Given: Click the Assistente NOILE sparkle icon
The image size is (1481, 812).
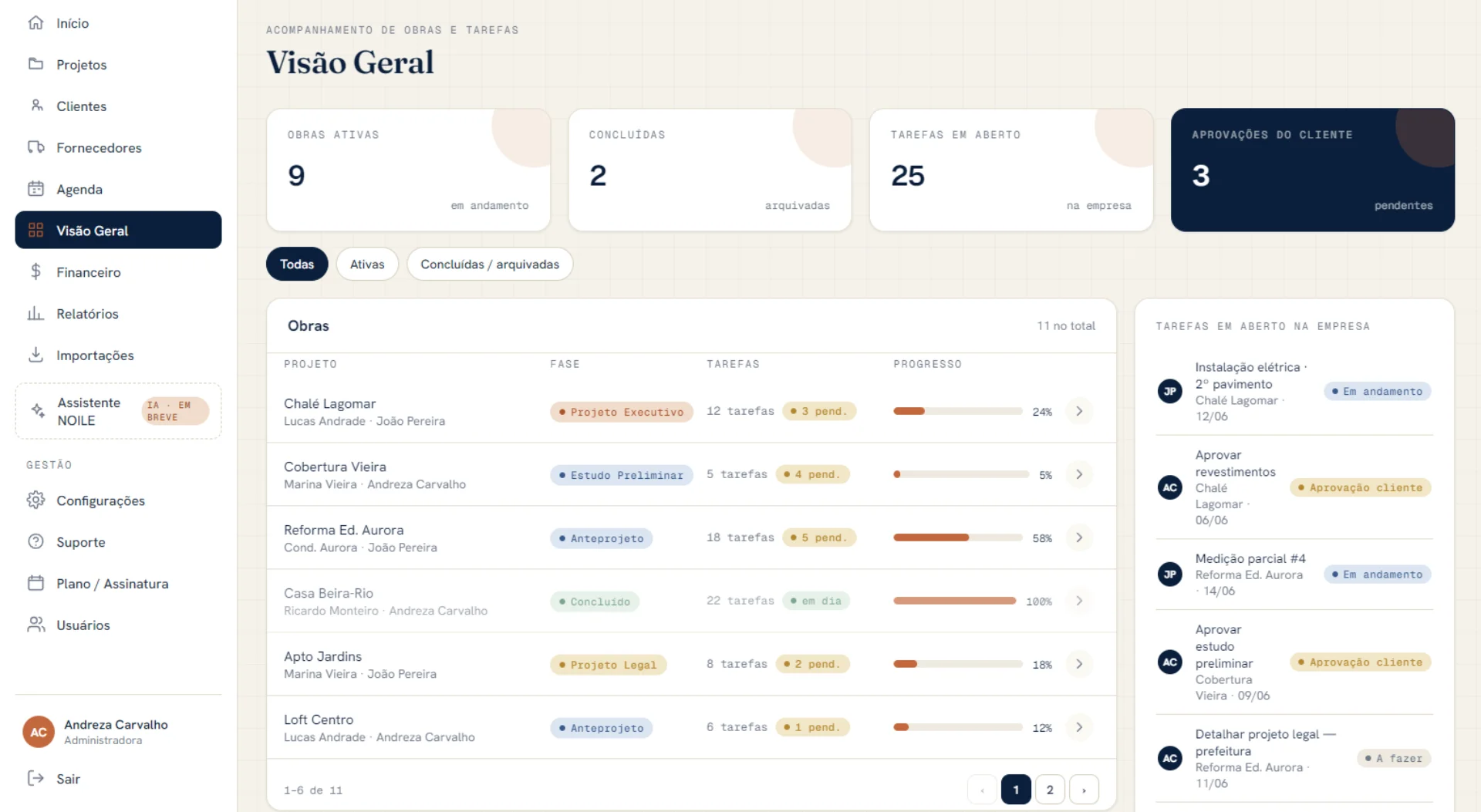Looking at the screenshot, I should tap(38, 411).
